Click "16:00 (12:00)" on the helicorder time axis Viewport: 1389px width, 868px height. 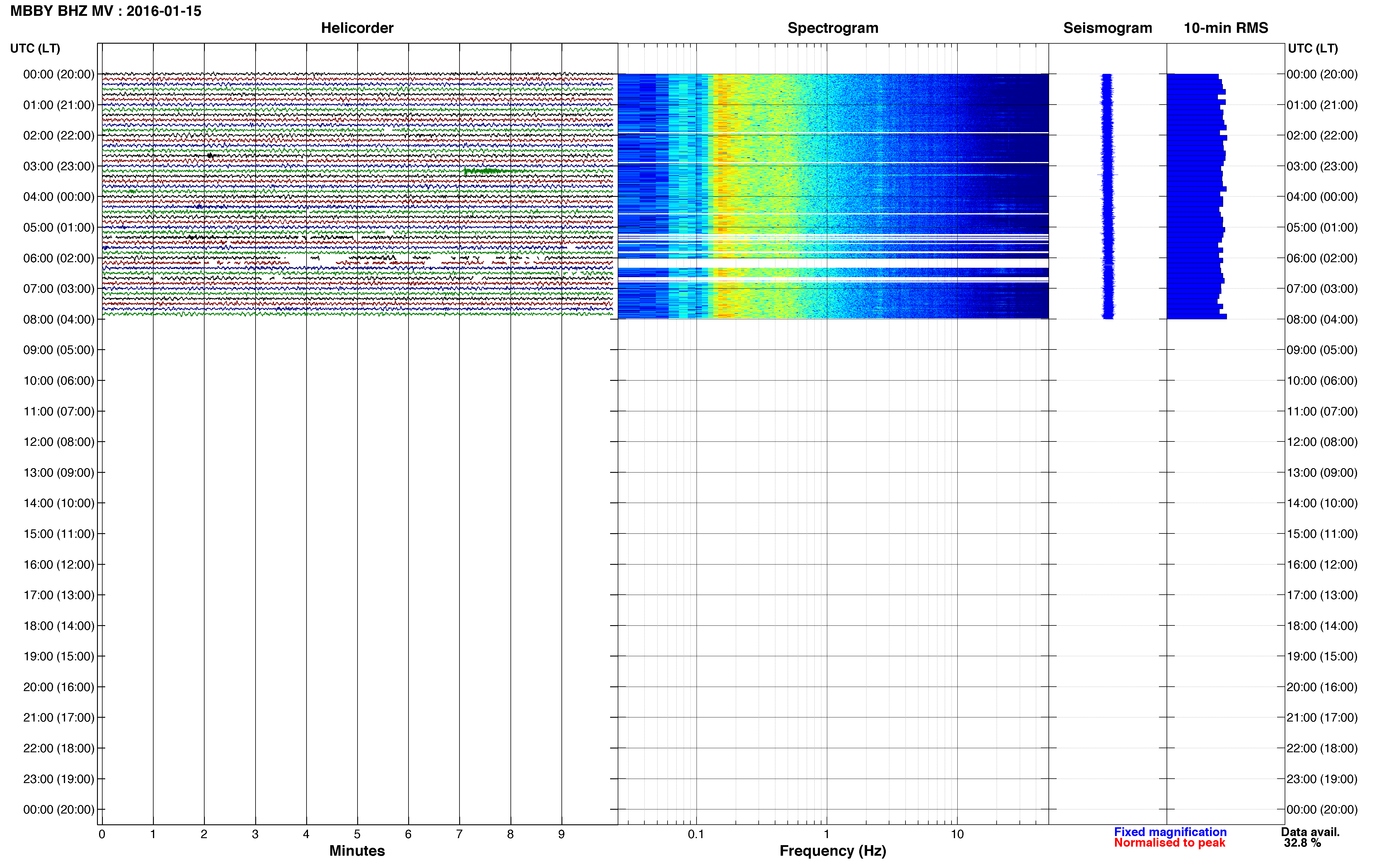(59, 564)
